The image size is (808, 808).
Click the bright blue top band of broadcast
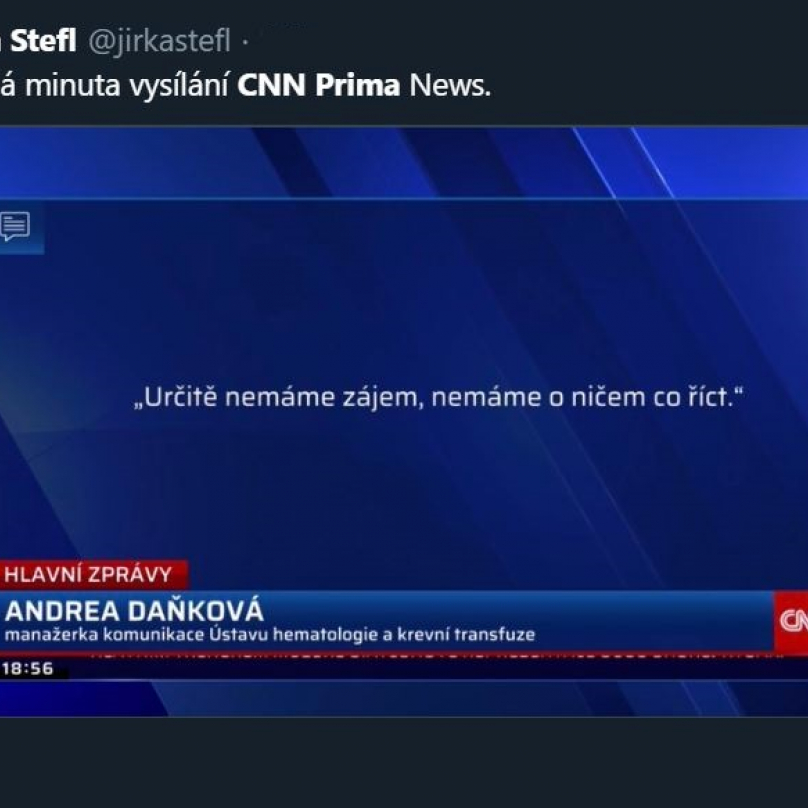pos(404,162)
